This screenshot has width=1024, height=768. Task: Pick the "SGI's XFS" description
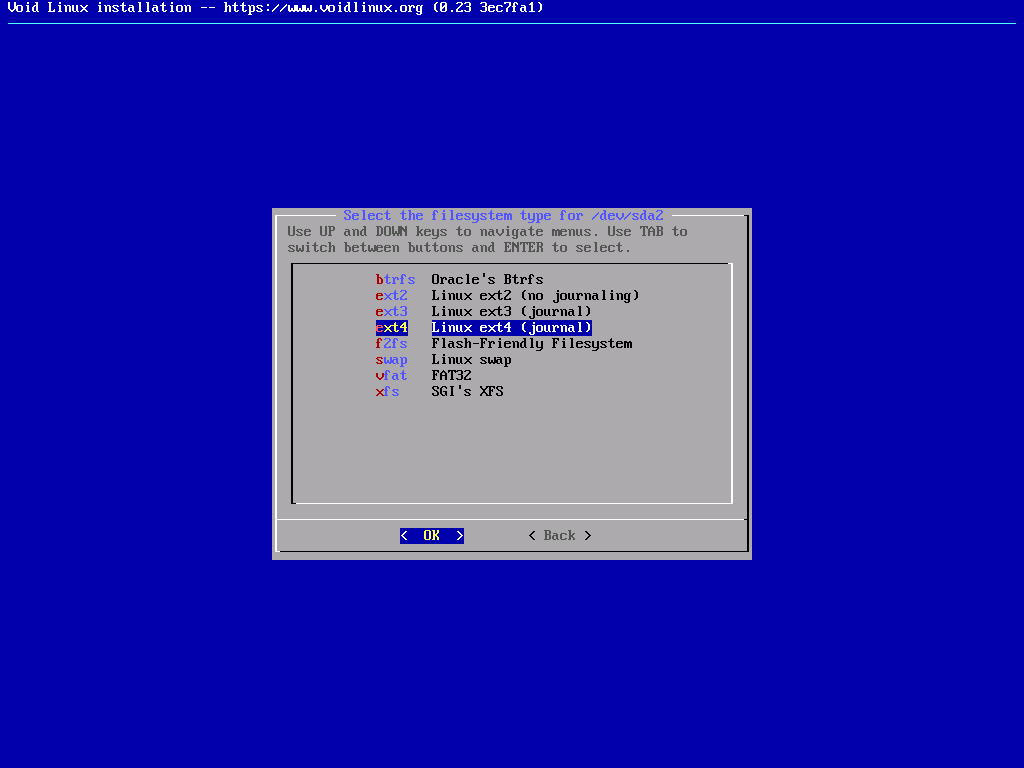click(467, 392)
